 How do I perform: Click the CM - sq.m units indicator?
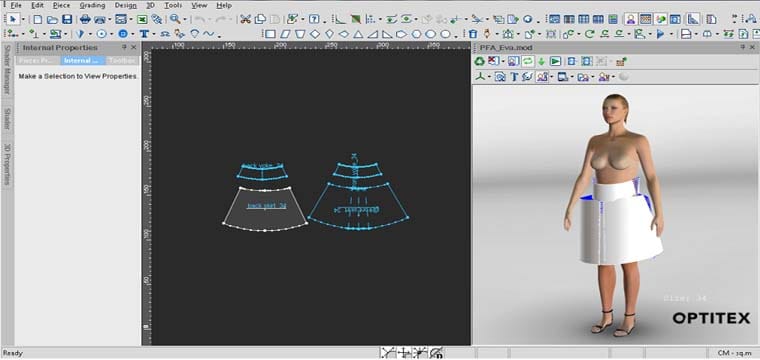[x=734, y=353]
